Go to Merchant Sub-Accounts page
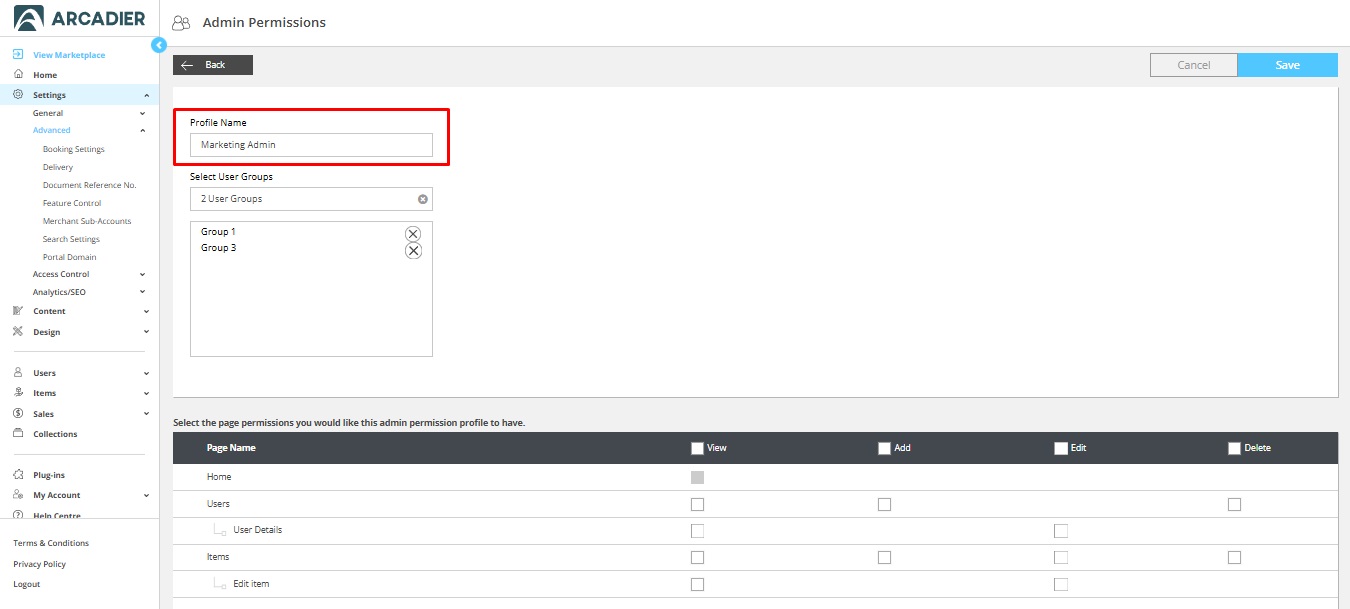 coord(87,221)
